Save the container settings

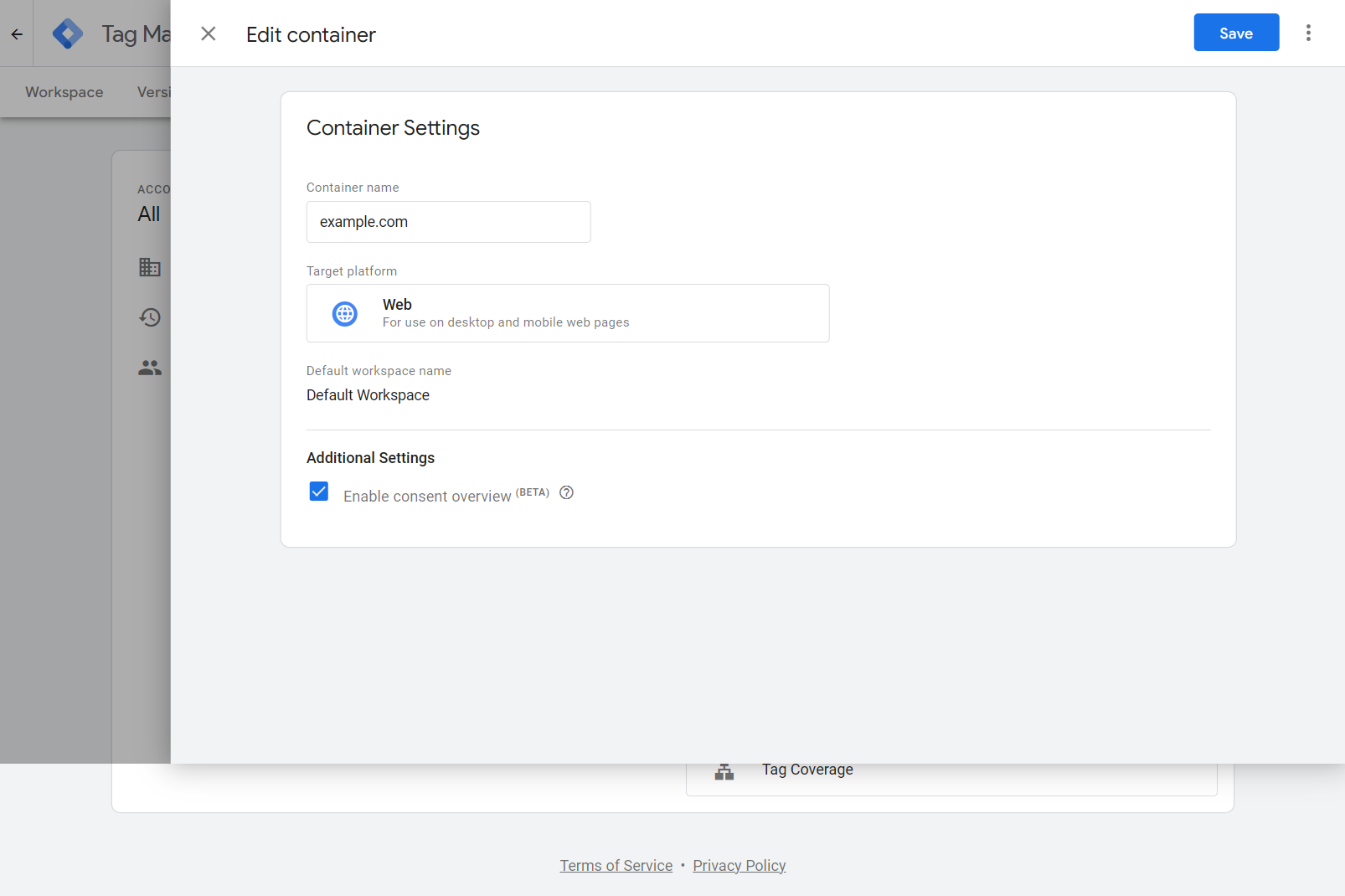[x=1235, y=33]
